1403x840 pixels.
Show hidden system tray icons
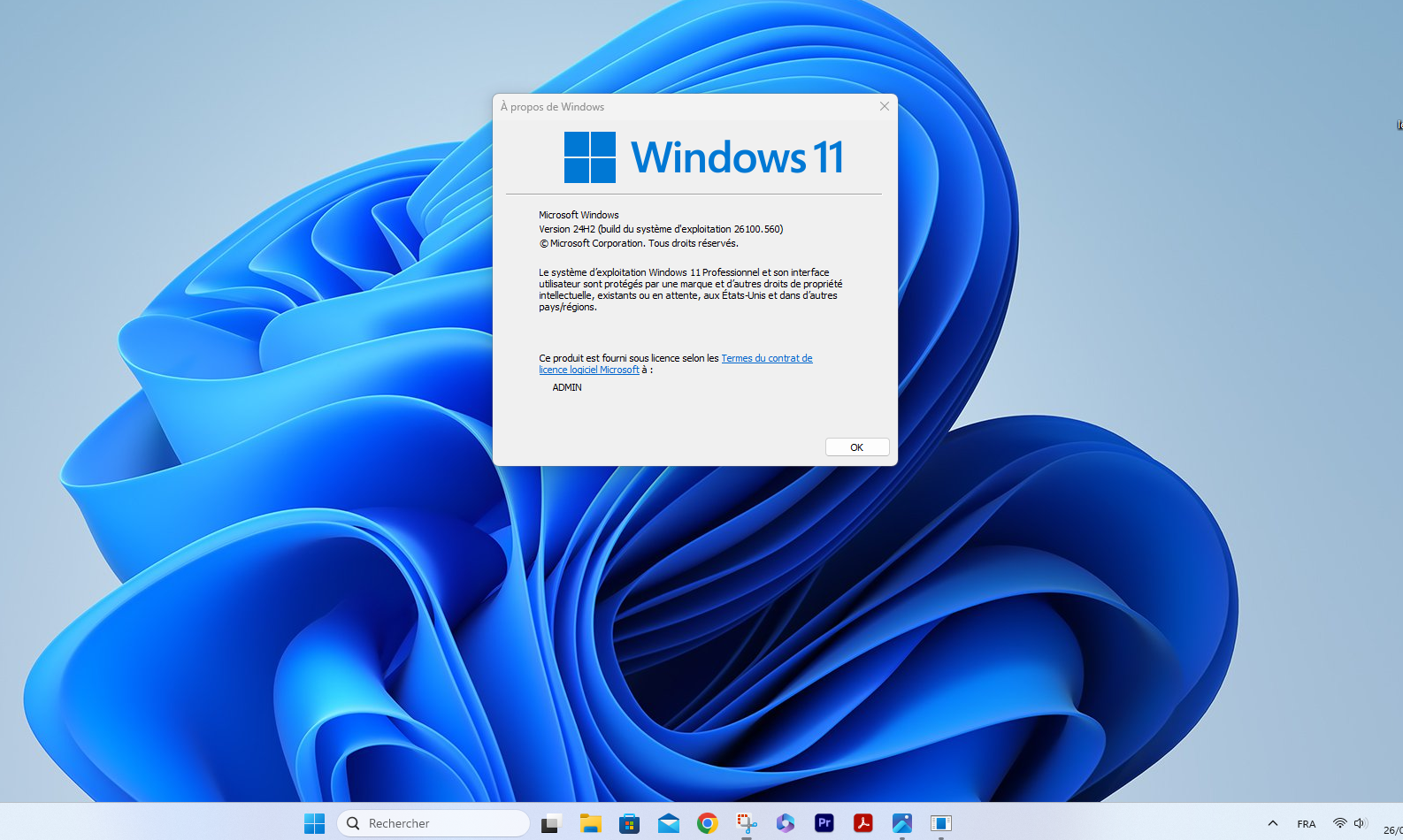click(x=1273, y=823)
